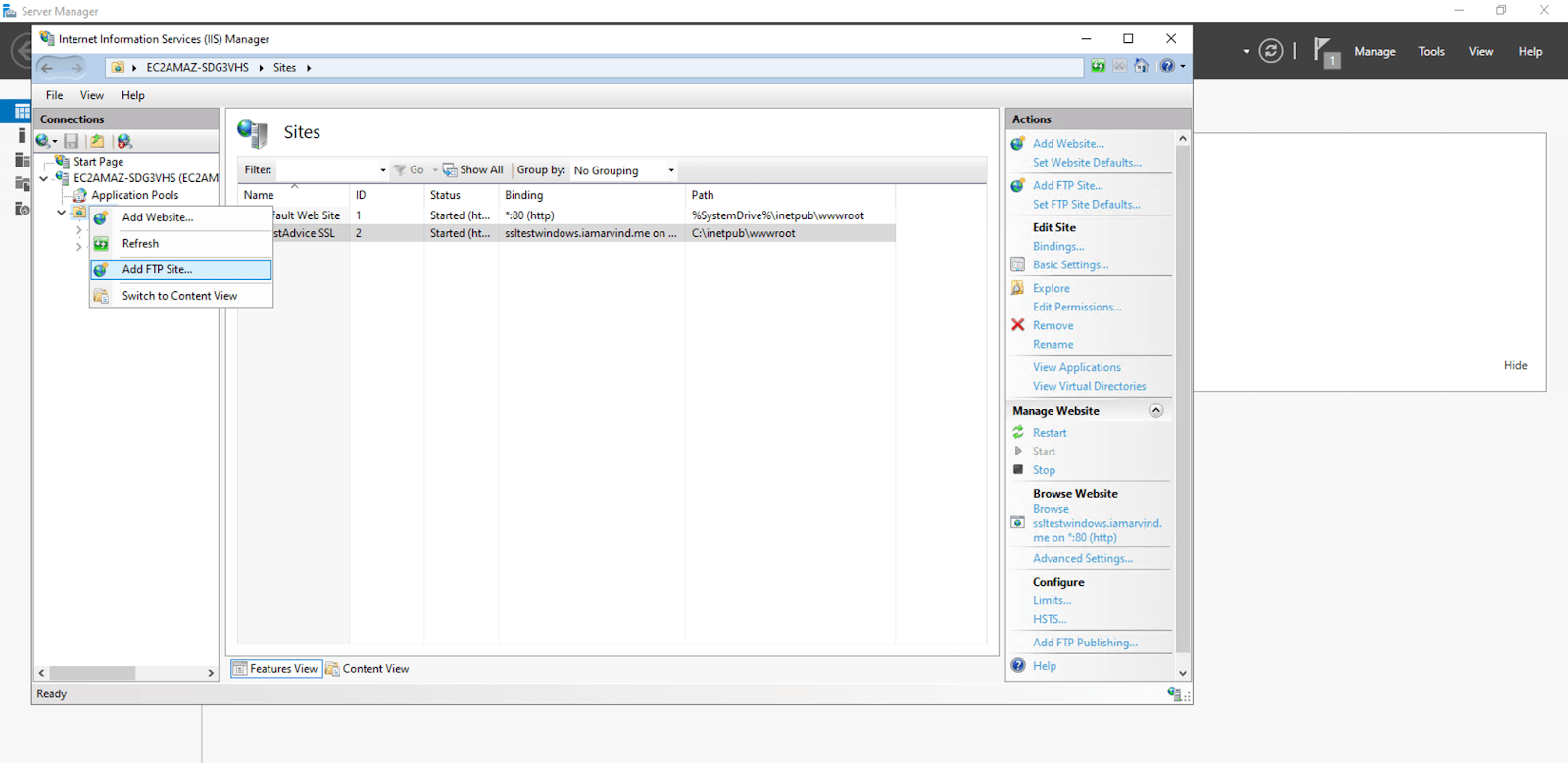This screenshot has width=1568, height=763.
Task: Collapse the EC2AMAZ-SDG3VHS server node
Action: click(x=44, y=178)
